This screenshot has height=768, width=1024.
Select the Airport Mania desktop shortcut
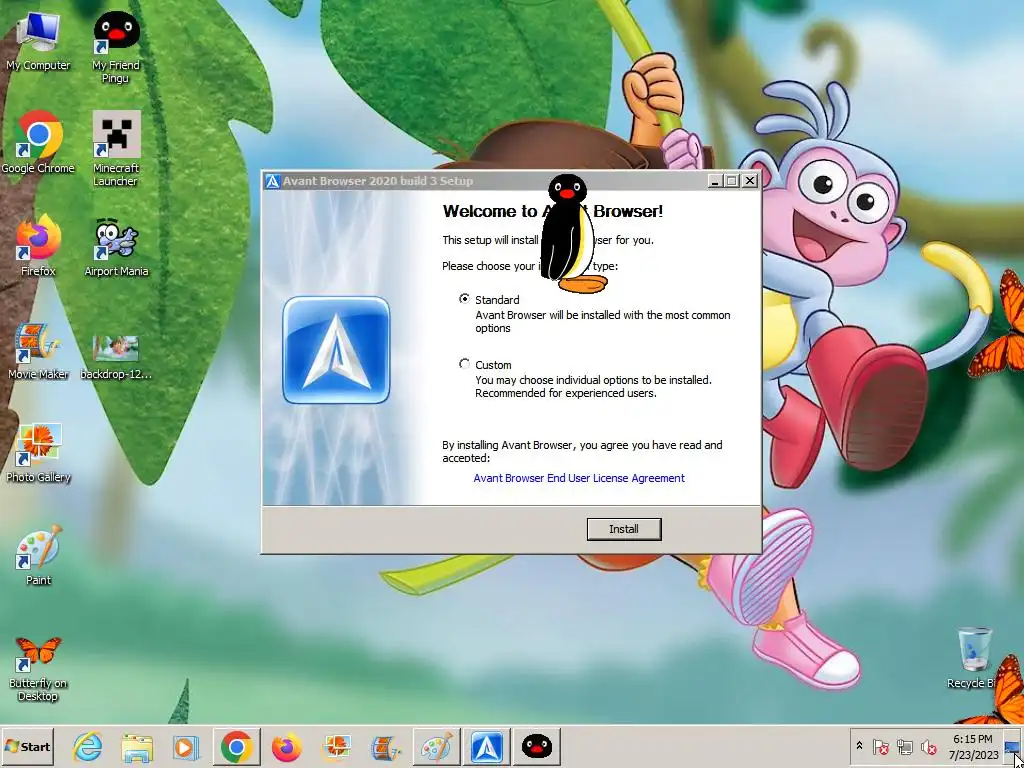pos(116,247)
